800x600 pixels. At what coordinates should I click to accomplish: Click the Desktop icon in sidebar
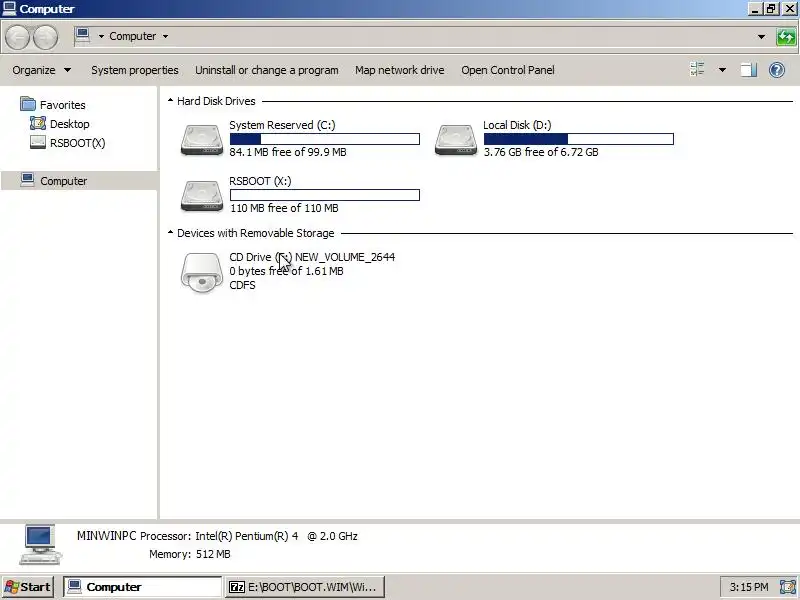[x=38, y=123]
